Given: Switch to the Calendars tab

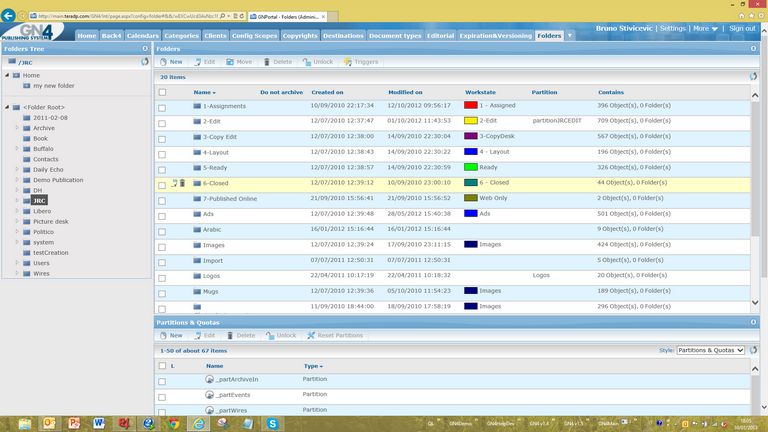Looking at the screenshot, I should (143, 35).
